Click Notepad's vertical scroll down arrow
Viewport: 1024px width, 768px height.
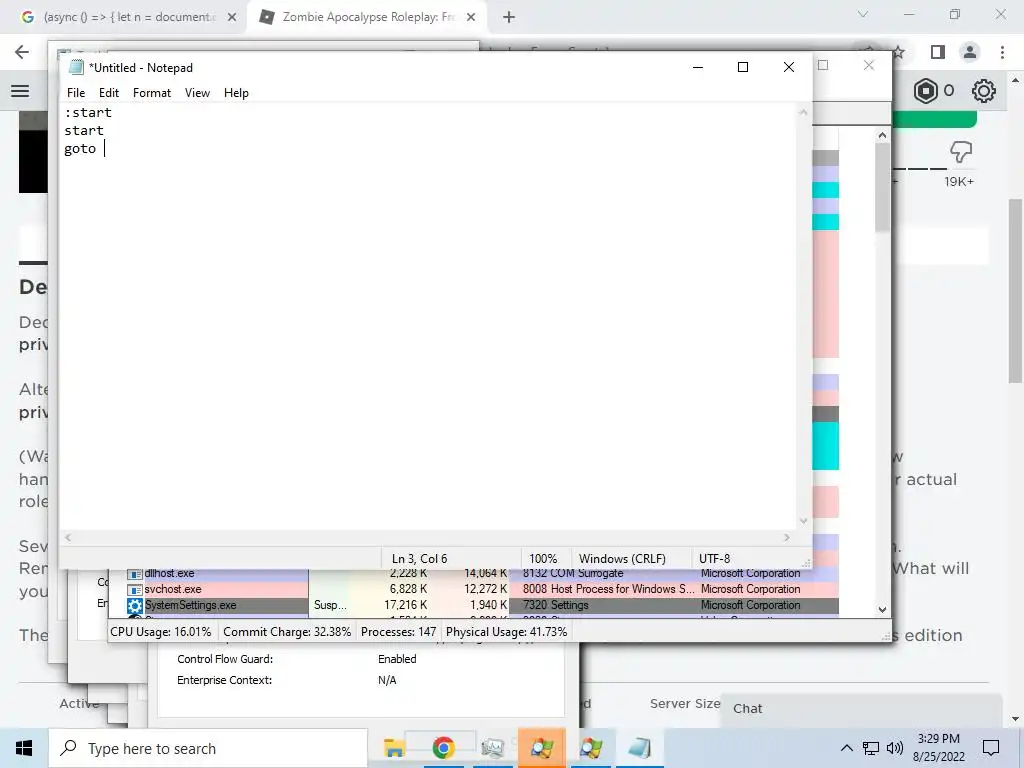tap(803, 521)
